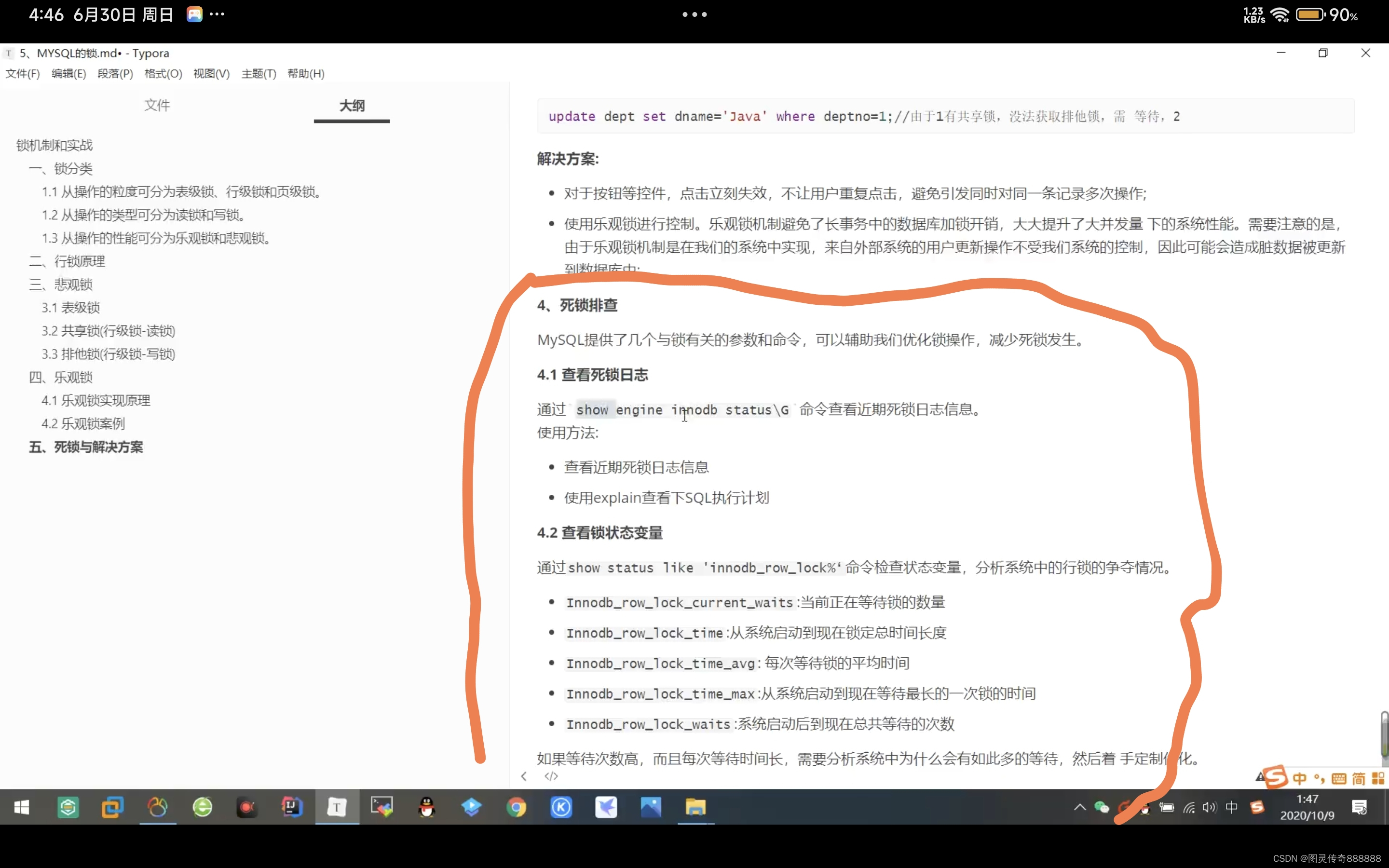Image resolution: width=1389 pixels, height=868 pixels.
Task: Jump to 3.2 共享锁 outline heading
Action: (108, 331)
